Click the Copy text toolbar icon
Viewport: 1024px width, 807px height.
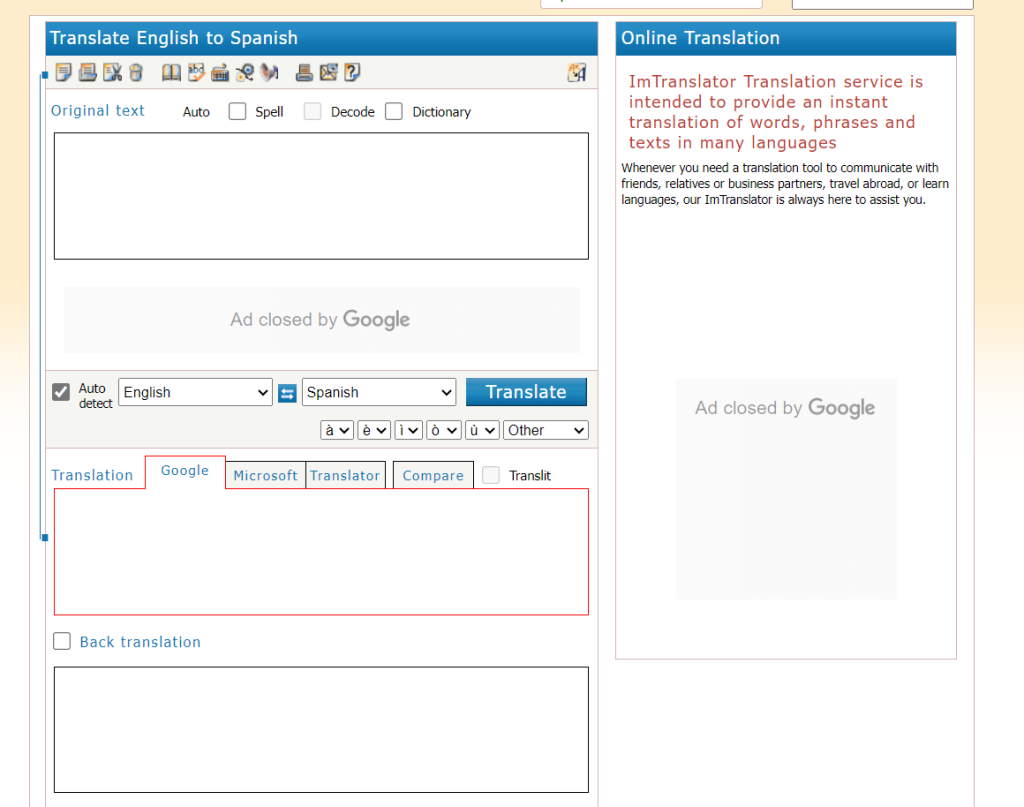[63, 72]
